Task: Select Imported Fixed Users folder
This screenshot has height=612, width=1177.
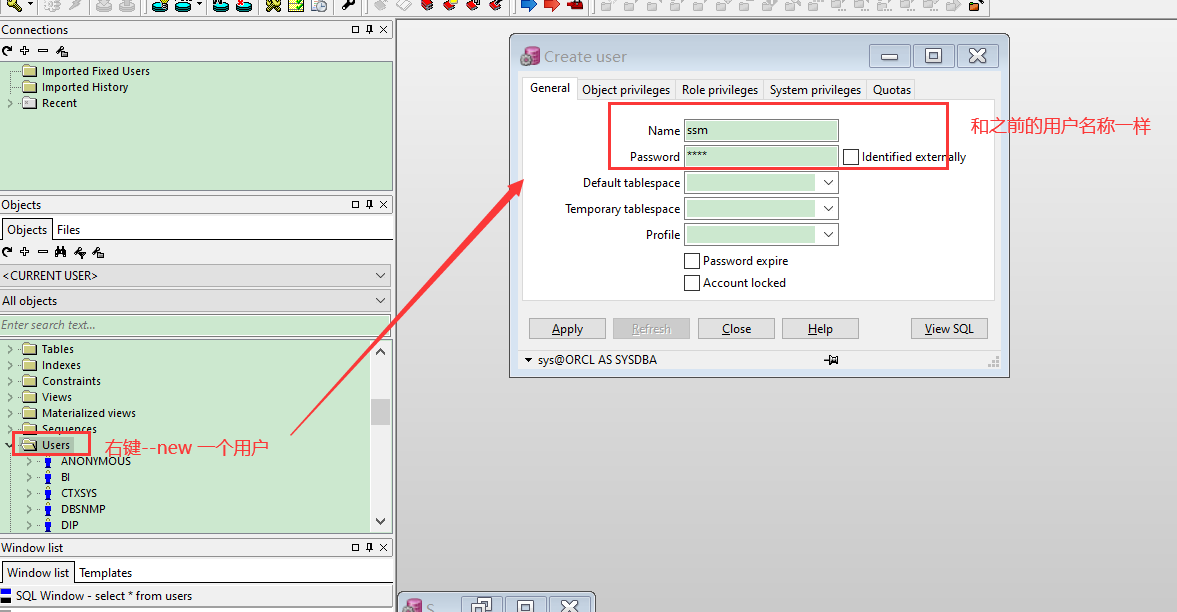Action: [x=95, y=71]
